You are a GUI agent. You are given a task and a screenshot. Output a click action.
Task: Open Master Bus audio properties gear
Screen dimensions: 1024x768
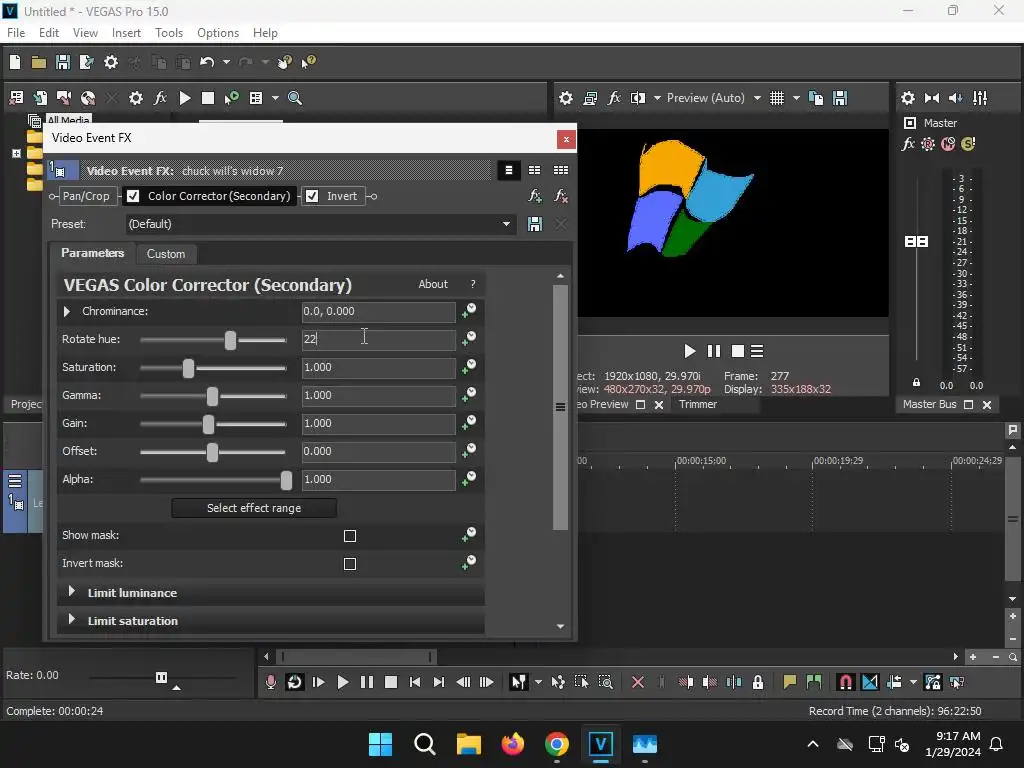(908, 98)
